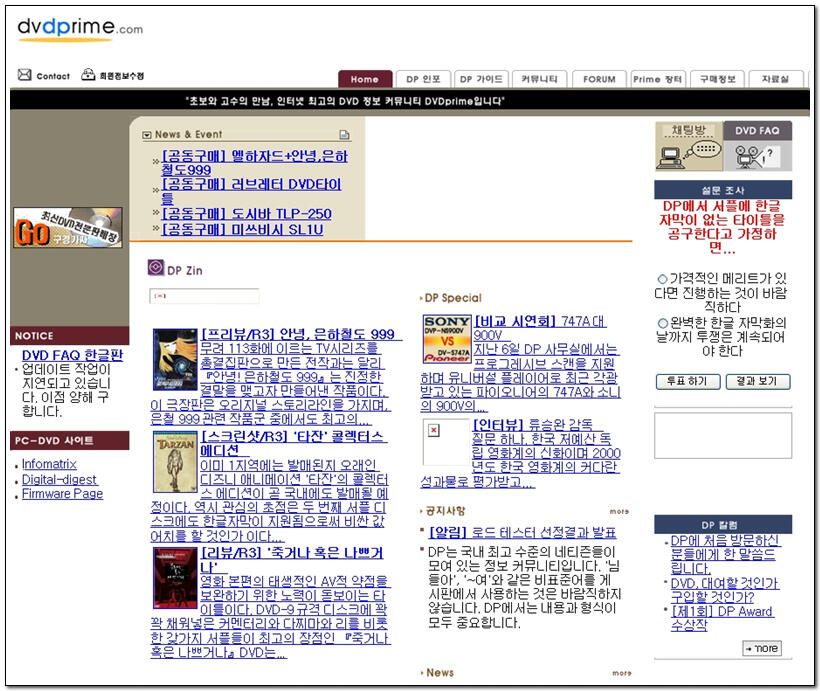Click the DP Zin purple emblem icon
Viewport: 820px width, 691px height.
click(x=156, y=267)
